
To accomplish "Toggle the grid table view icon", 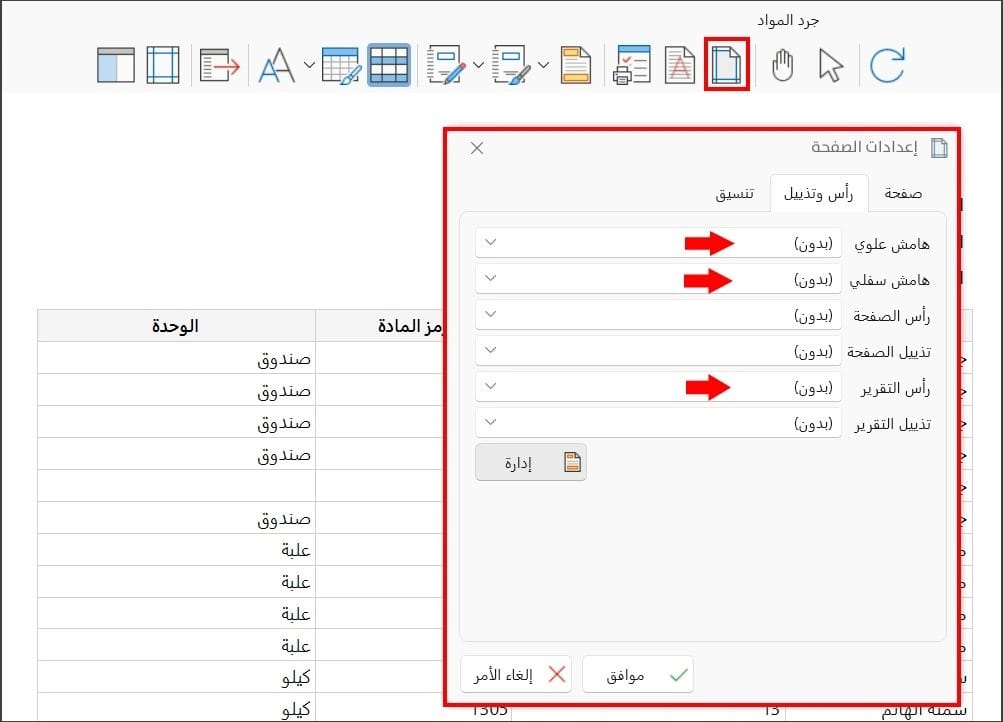I will pos(389,65).
